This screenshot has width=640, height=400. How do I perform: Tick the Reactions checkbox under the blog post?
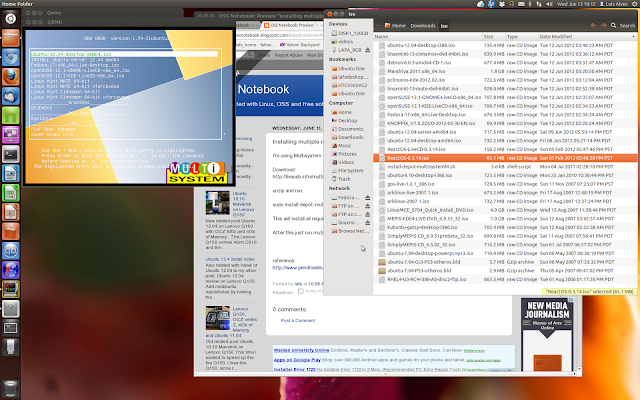[x=301, y=291]
